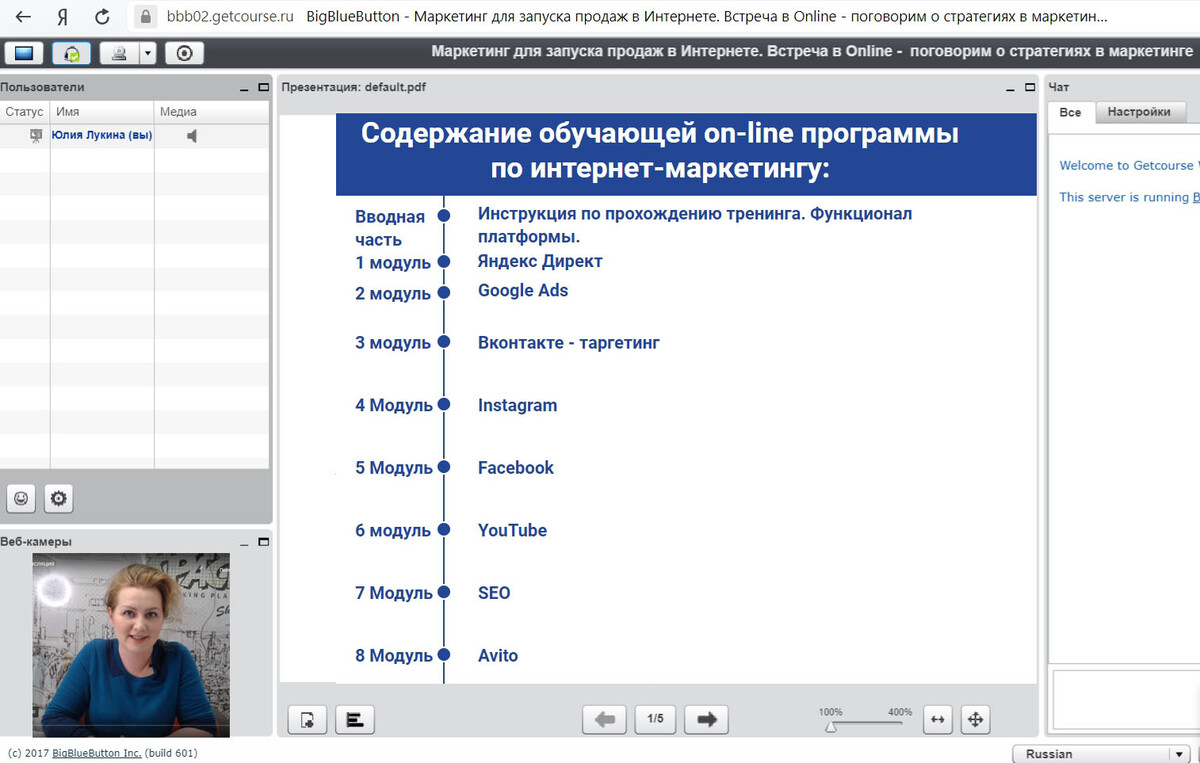The height and width of the screenshot is (763, 1200).
Task: Open the BigBlueButton Inc. footer link
Action: tap(97, 753)
